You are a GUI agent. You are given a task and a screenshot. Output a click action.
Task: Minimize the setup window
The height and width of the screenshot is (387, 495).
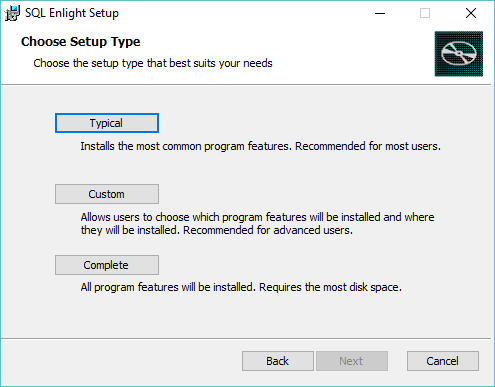click(x=380, y=13)
